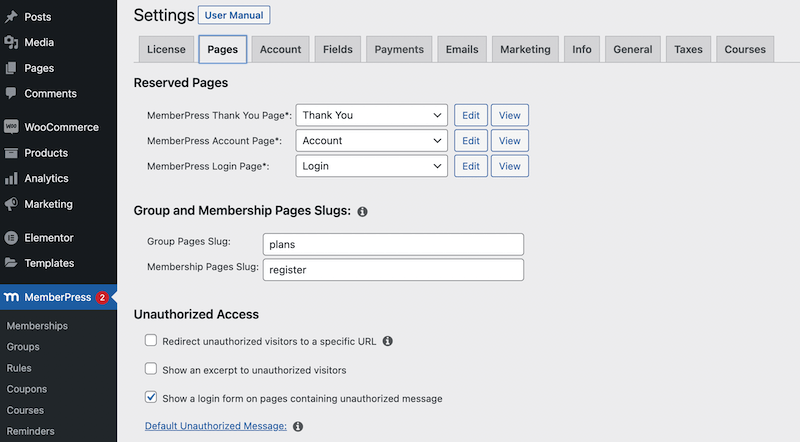Open the Reminders submenu item
Screen dimensions: 800x442
(31, 431)
